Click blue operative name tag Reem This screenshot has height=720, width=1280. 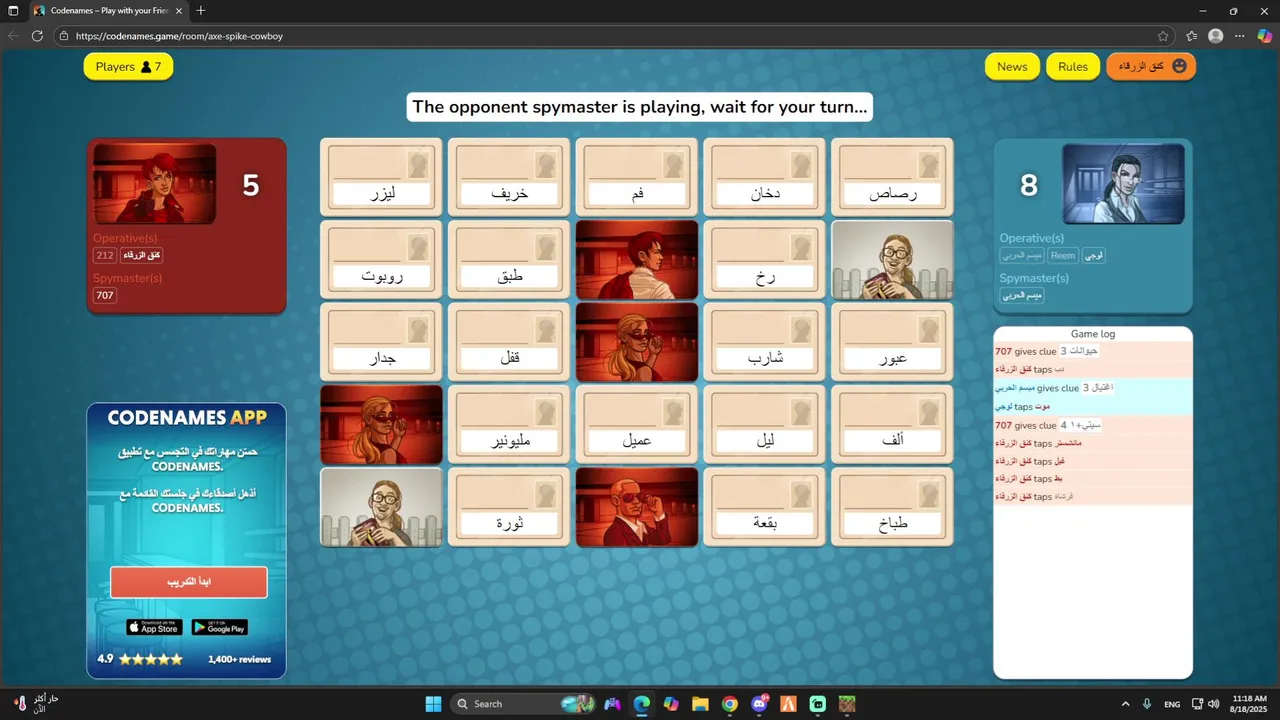(1063, 256)
